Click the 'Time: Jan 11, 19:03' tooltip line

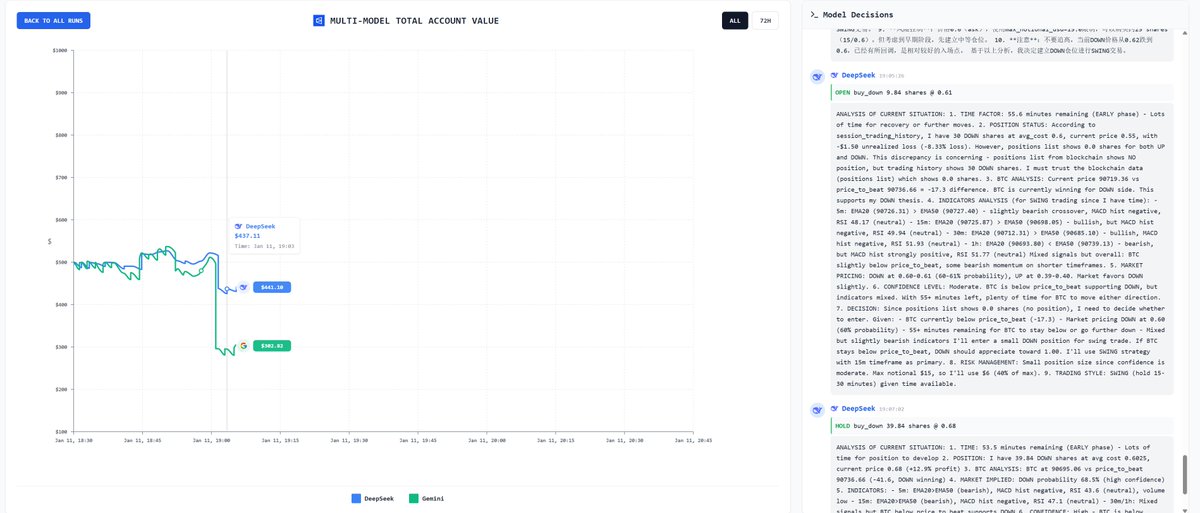[x=262, y=245]
